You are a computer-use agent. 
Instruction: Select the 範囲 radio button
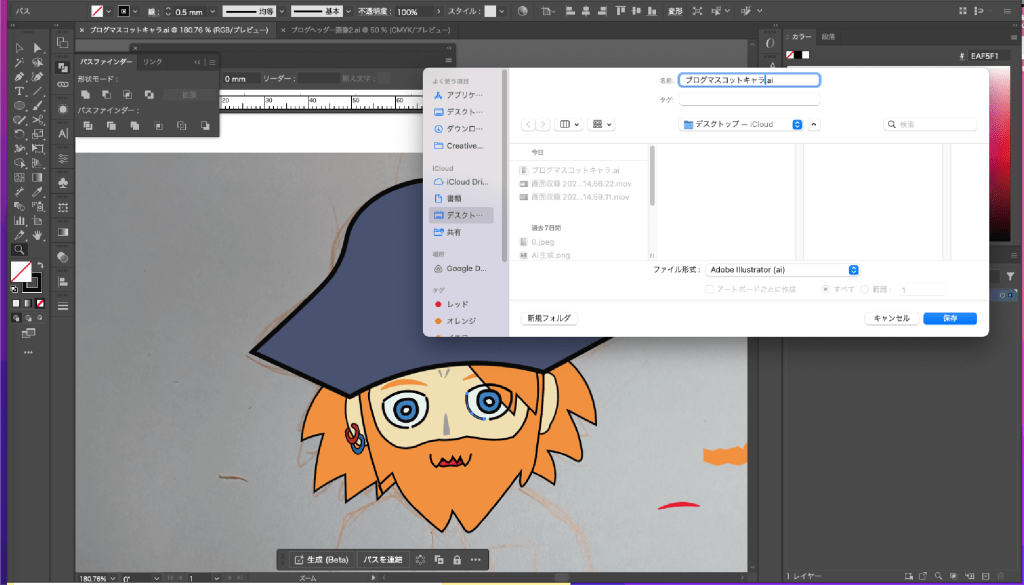point(864,289)
